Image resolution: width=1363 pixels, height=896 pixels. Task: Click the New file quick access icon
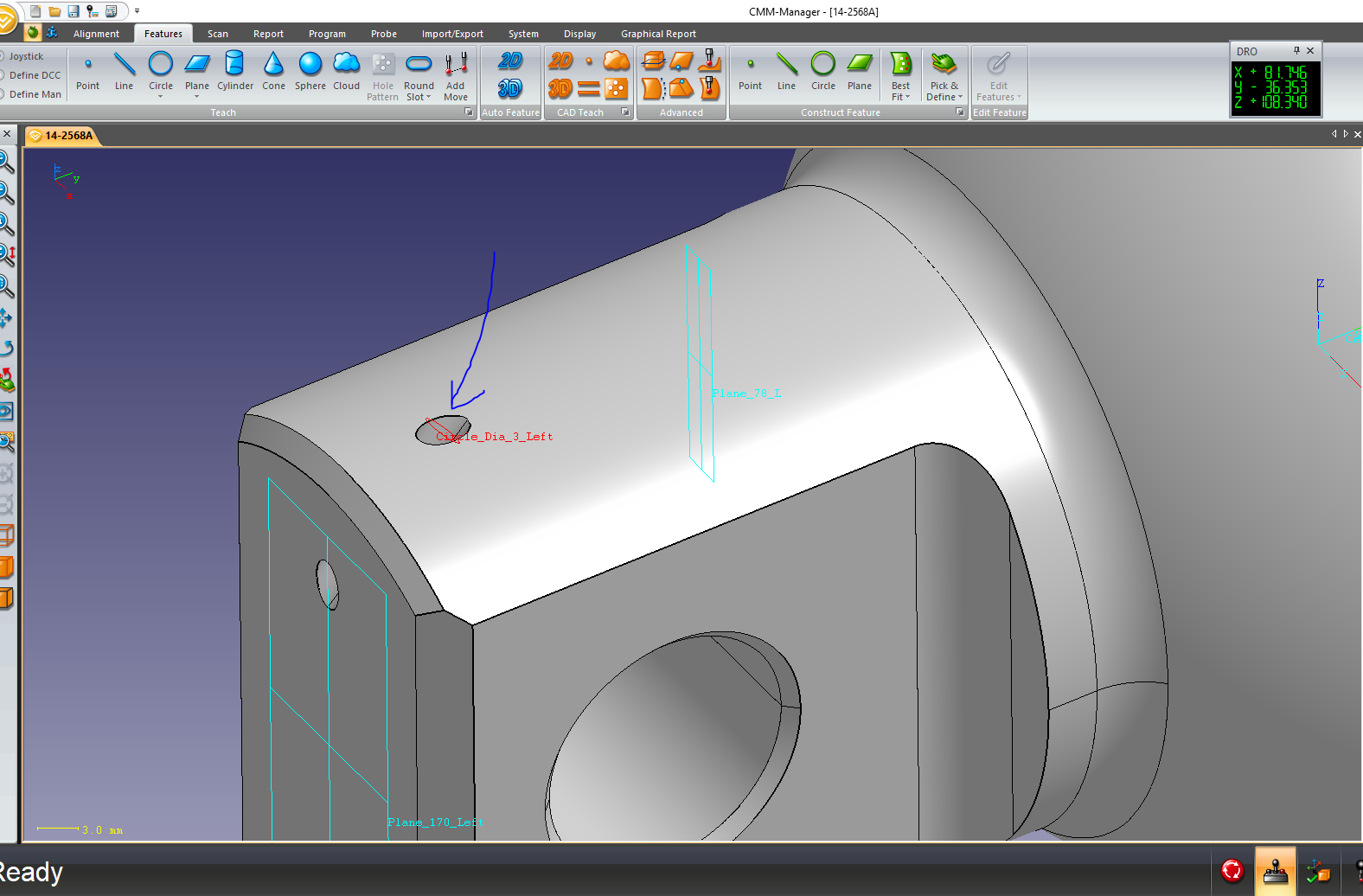click(x=35, y=11)
